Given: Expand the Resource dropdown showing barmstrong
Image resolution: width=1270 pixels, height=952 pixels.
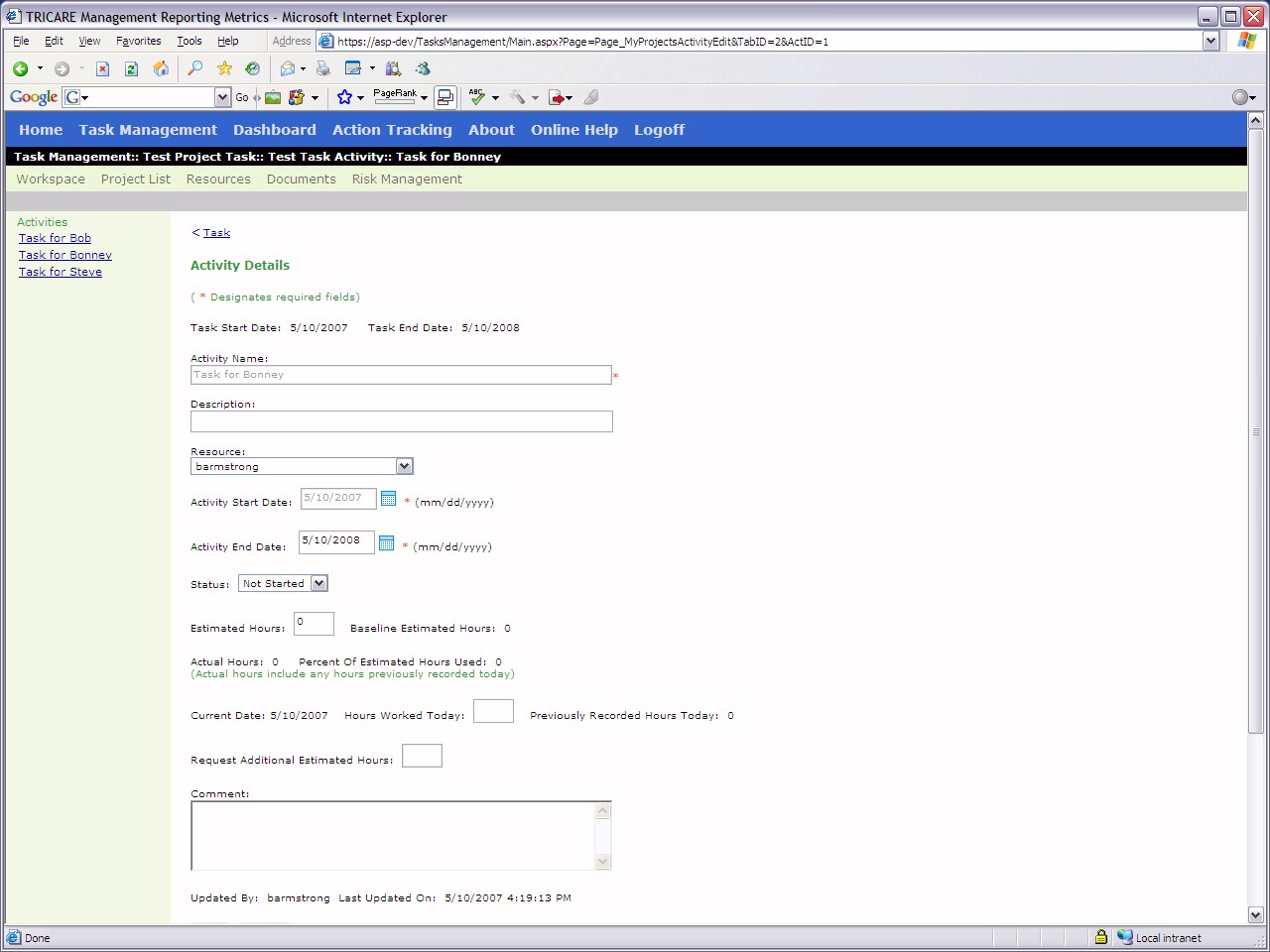Looking at the screenshot, I should click(x=404, y=466).
